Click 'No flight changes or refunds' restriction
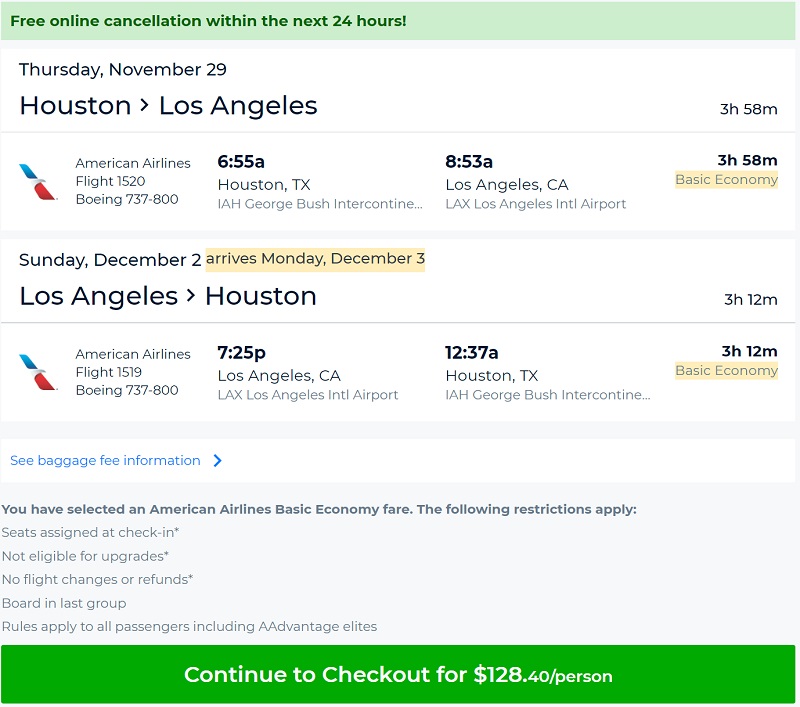 click(97, 579)
